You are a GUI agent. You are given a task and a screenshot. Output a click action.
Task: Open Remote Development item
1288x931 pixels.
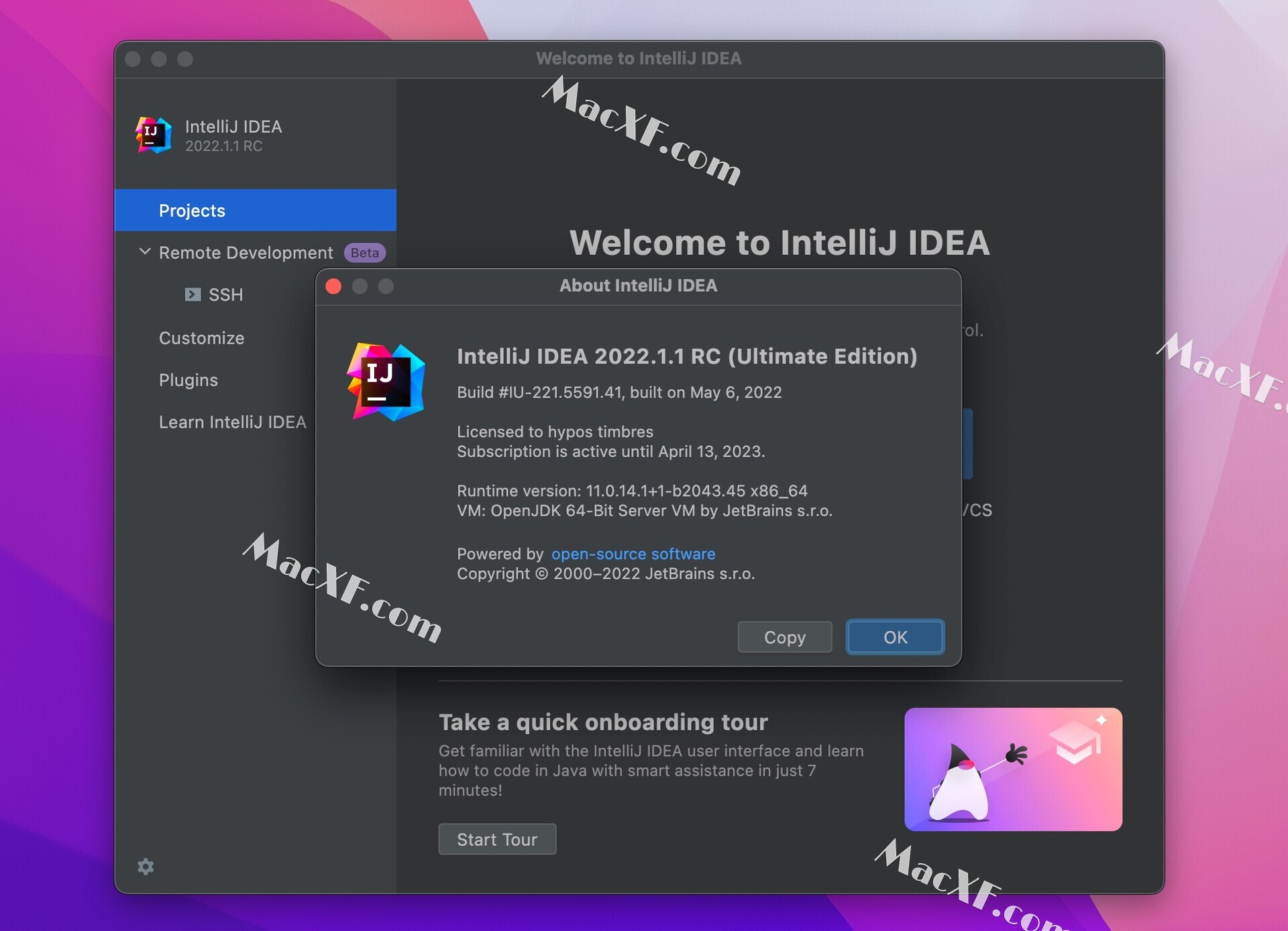pos(246,253)
